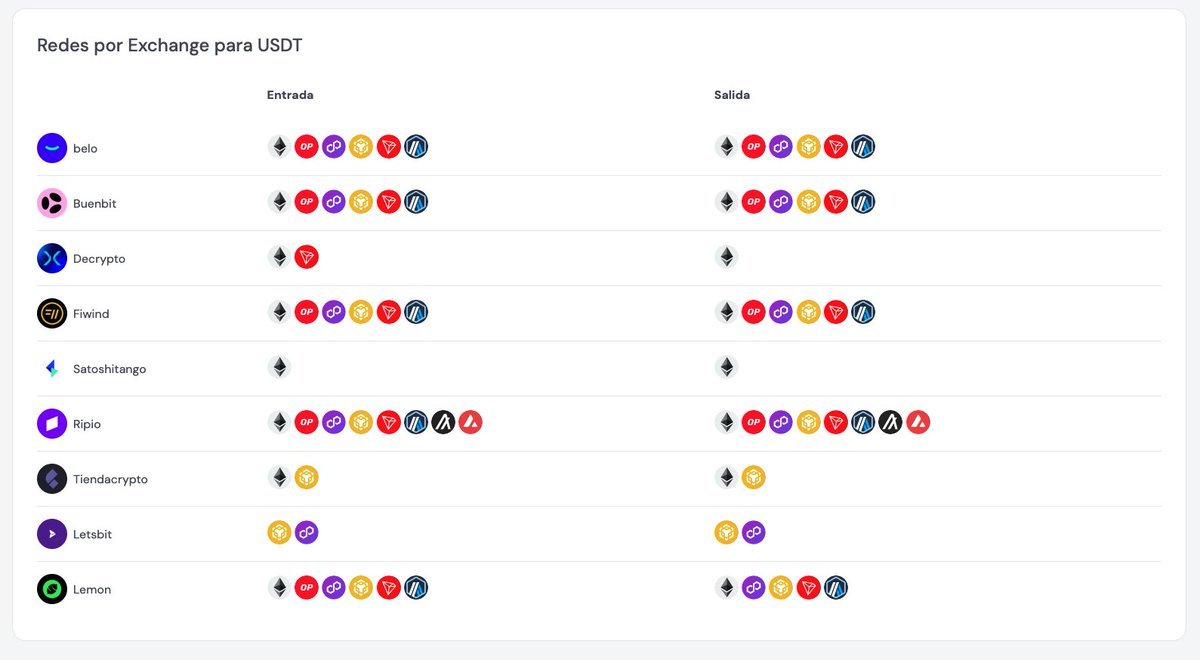Select the Tiendacrypto exchange name
The width and height of the screenshot is (1200, 660).
pos(110,479)
